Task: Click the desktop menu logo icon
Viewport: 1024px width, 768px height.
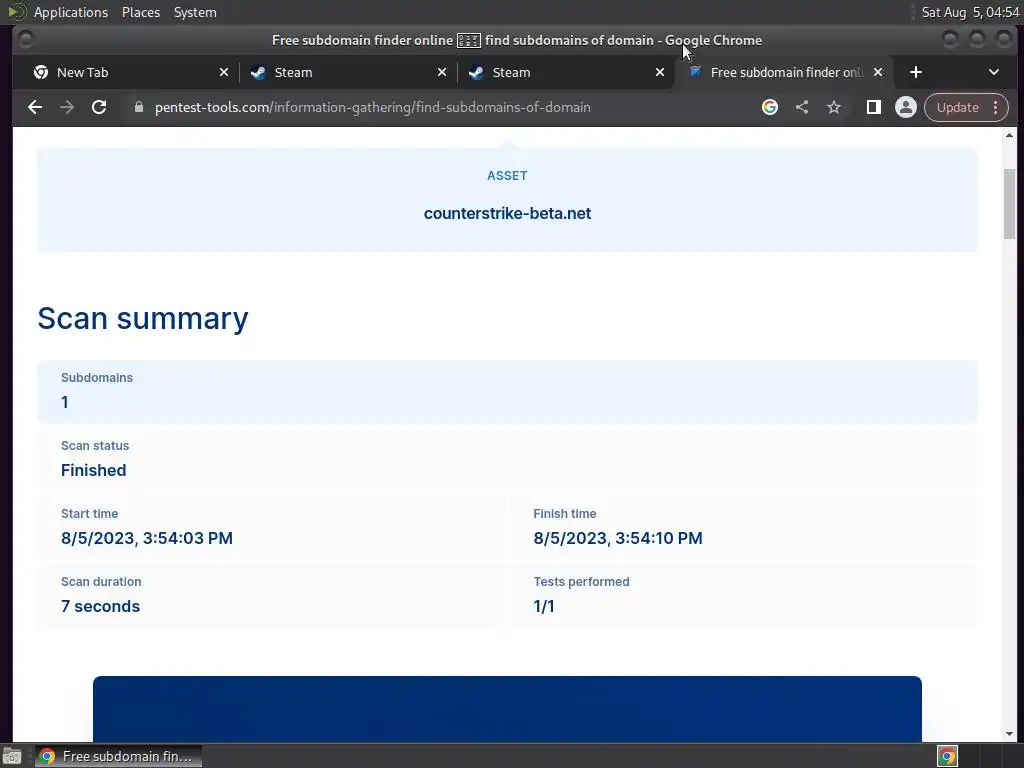Action: (16, 12)
